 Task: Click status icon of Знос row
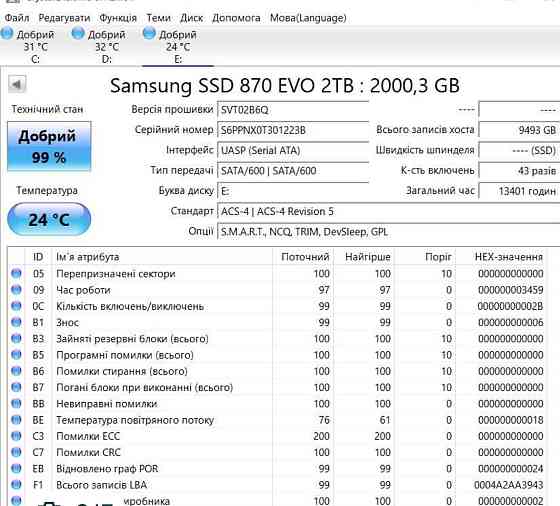point(16,322)
